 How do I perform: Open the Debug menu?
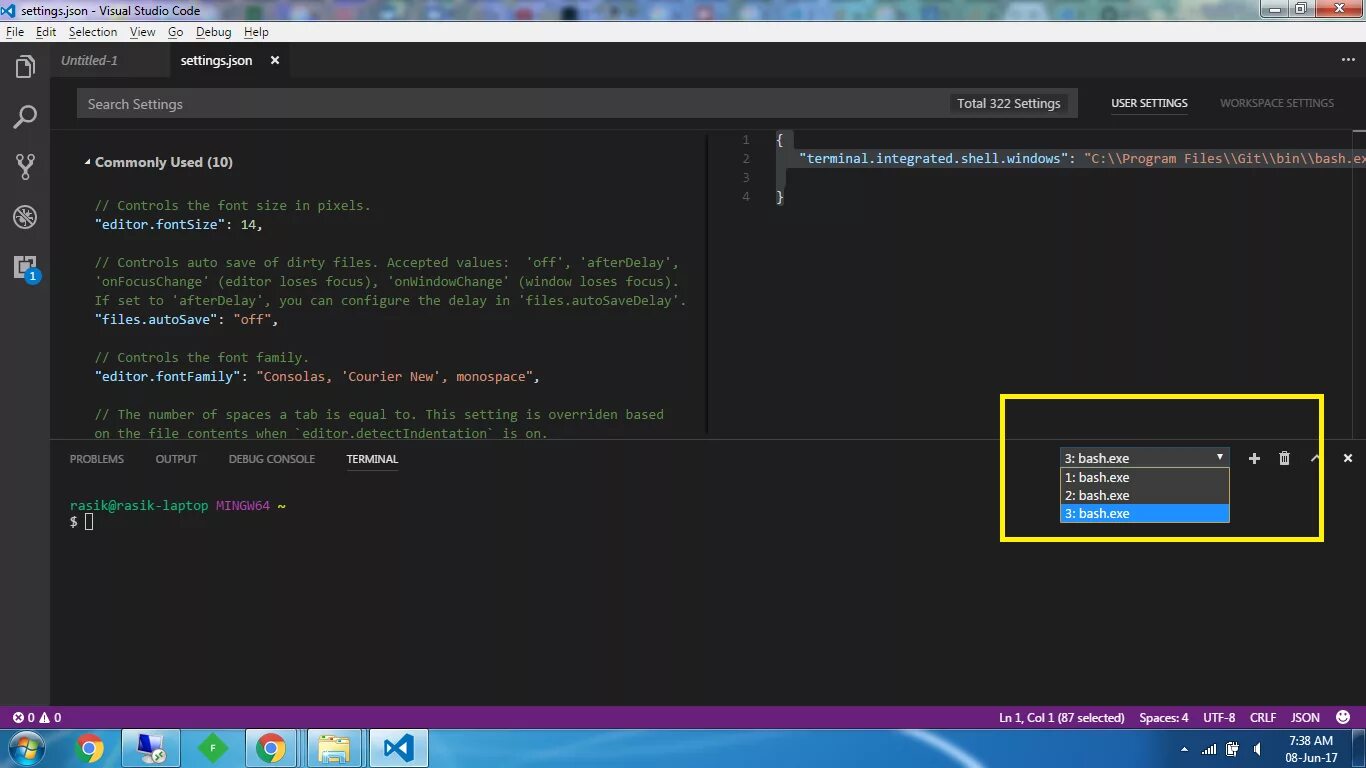click(x=214, y=32)
